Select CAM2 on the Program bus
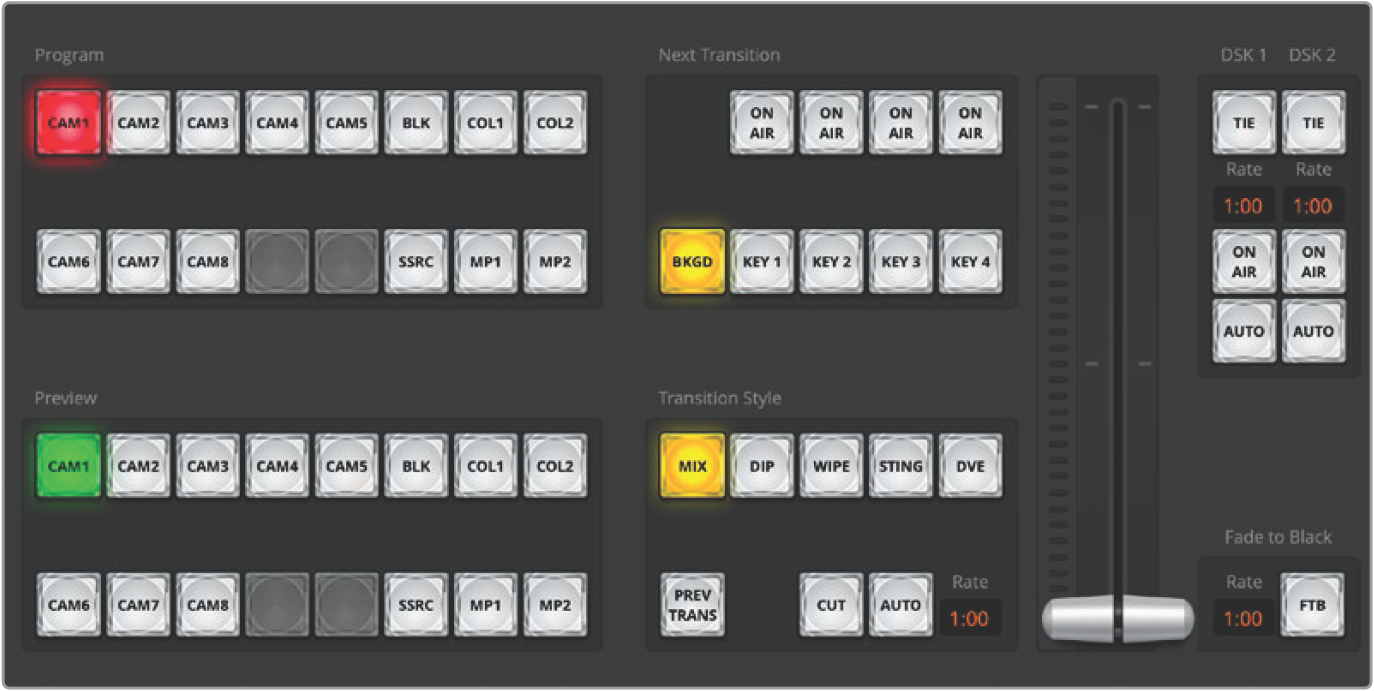This screenshot has height=691, width=1374. point(138,123)
